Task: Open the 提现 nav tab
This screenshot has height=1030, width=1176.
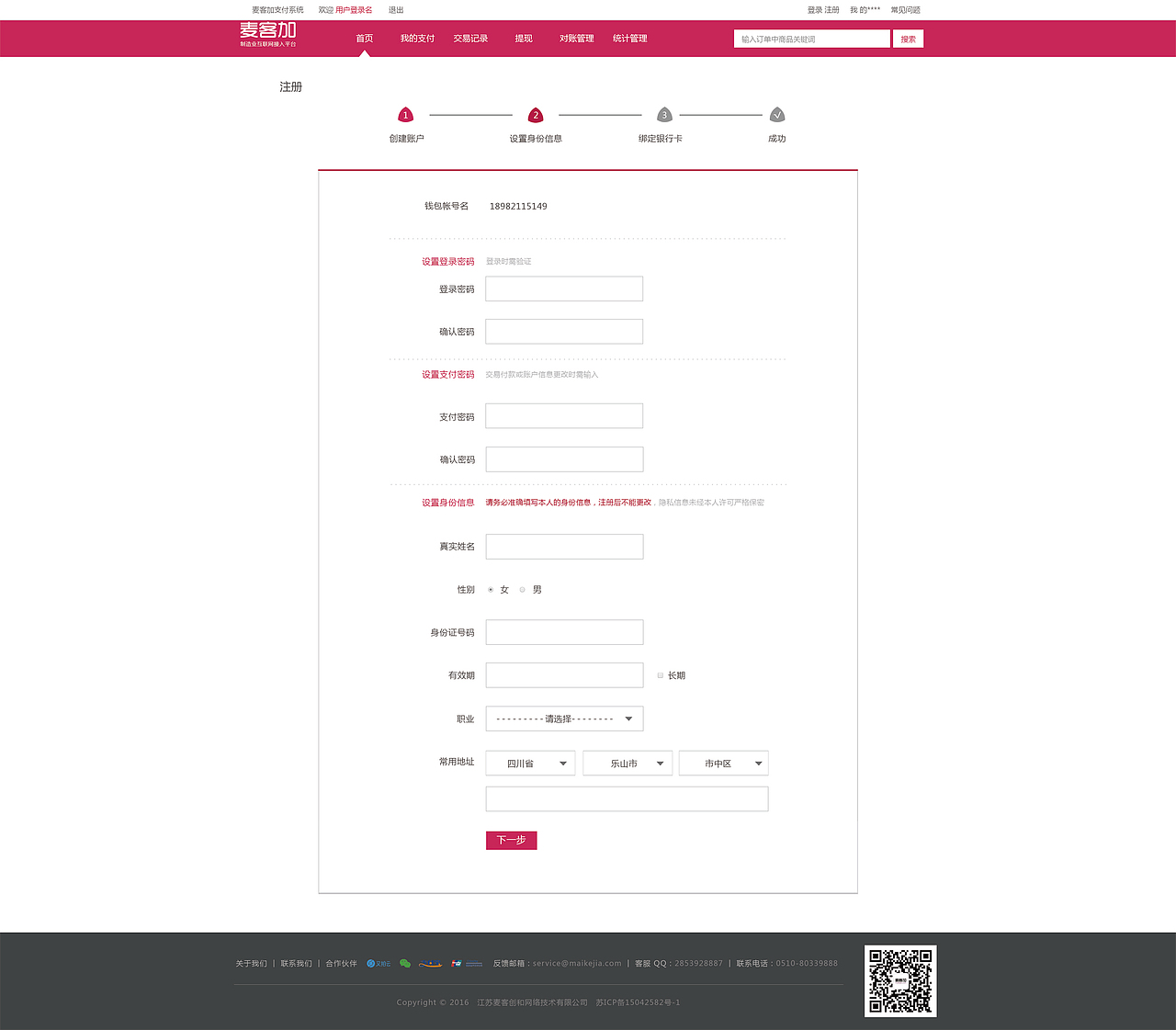Action: click(524, 39)
